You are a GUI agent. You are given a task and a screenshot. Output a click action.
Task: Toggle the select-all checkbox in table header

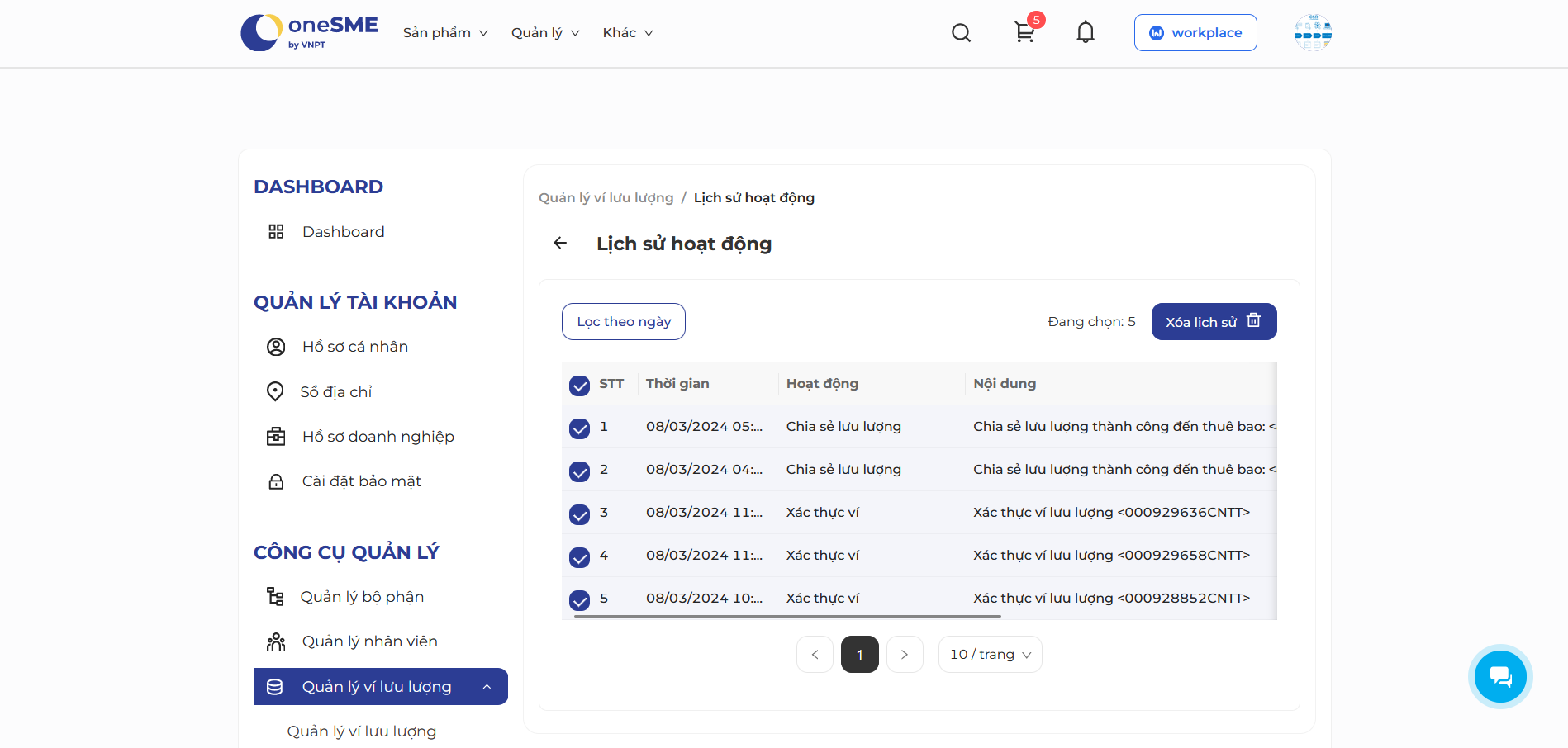click(579, 386)
